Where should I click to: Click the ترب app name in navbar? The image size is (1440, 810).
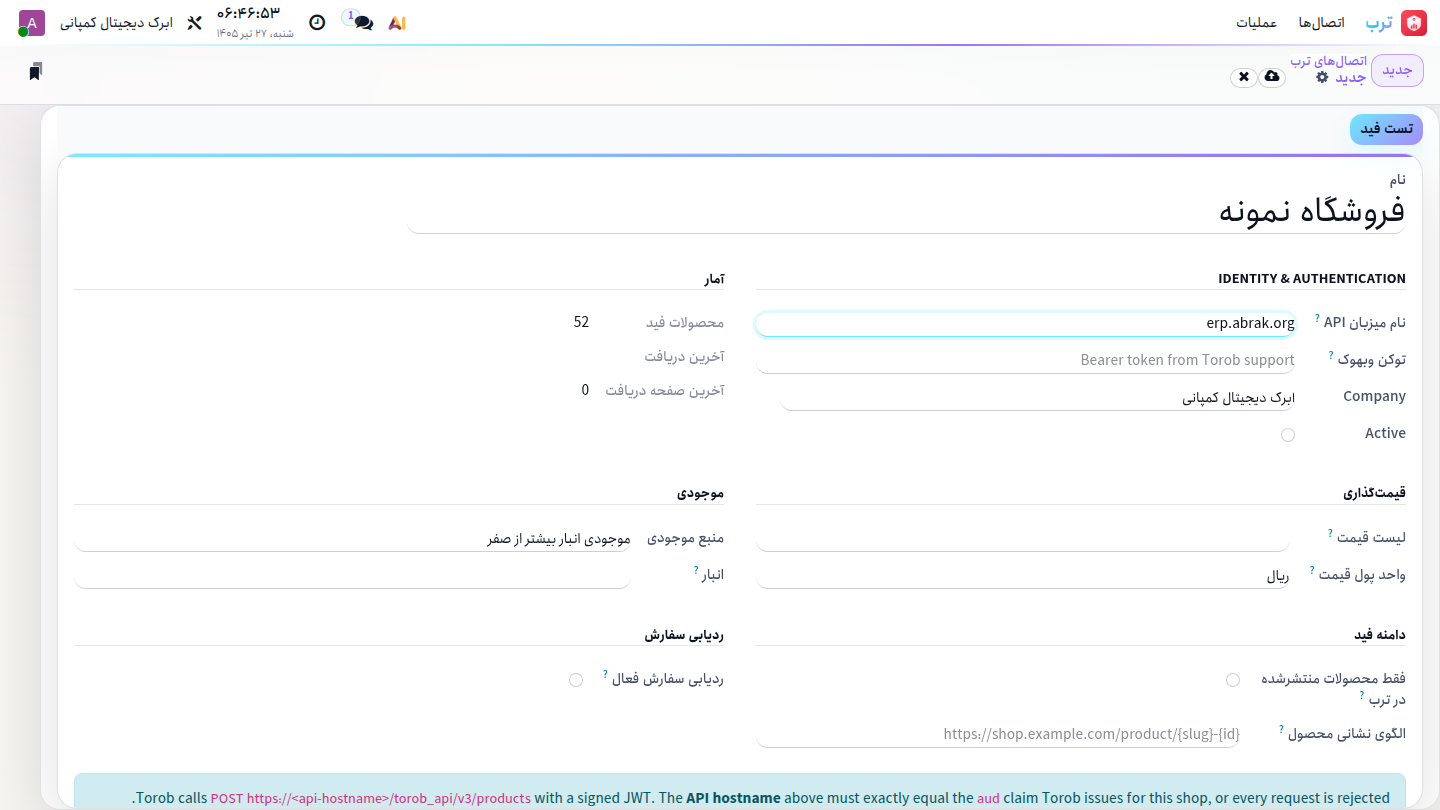pos(1379,22)
